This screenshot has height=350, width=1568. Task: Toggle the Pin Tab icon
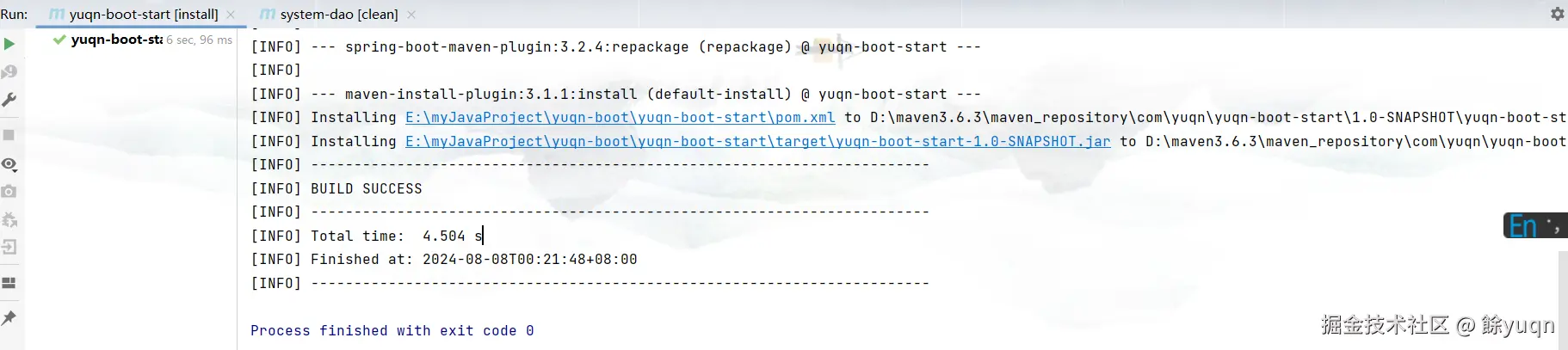click(x=9, y=318)
